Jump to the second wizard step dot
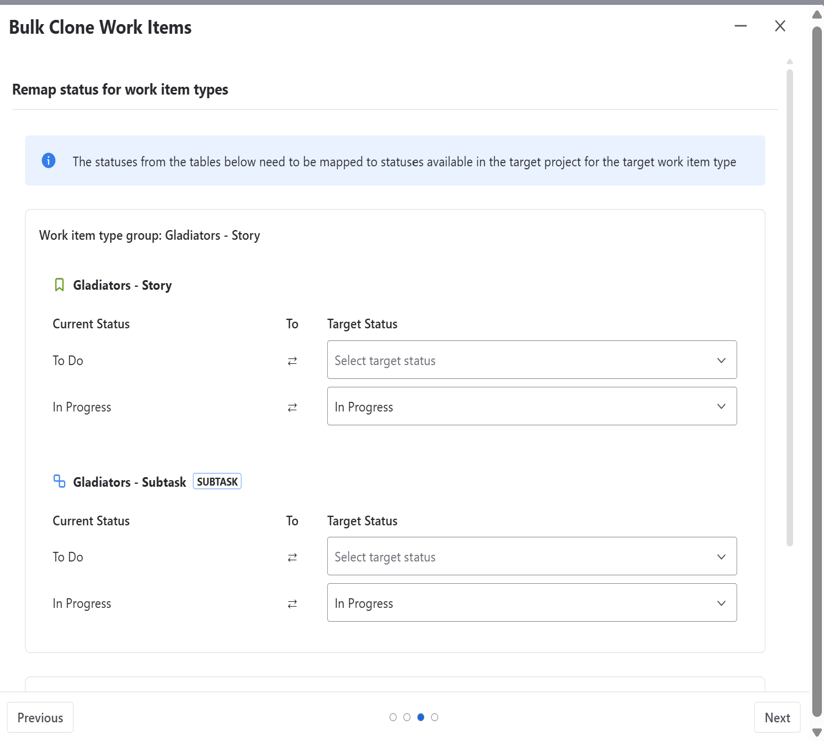 407,717
